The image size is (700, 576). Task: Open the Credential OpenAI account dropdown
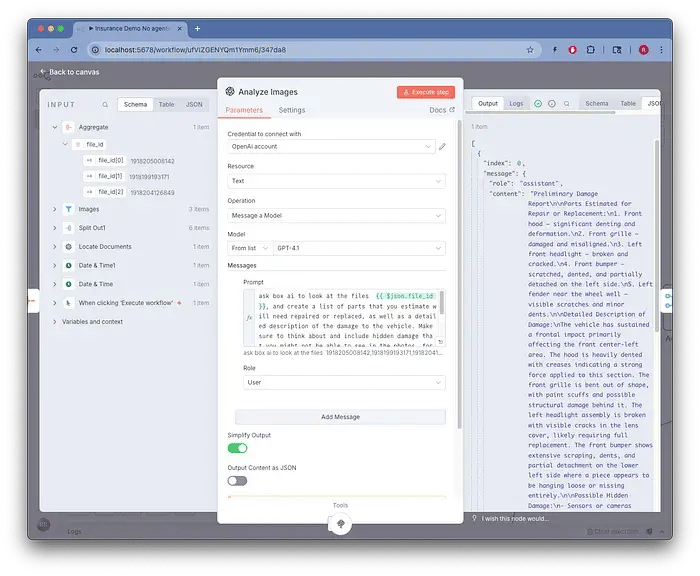pos(331,146)
